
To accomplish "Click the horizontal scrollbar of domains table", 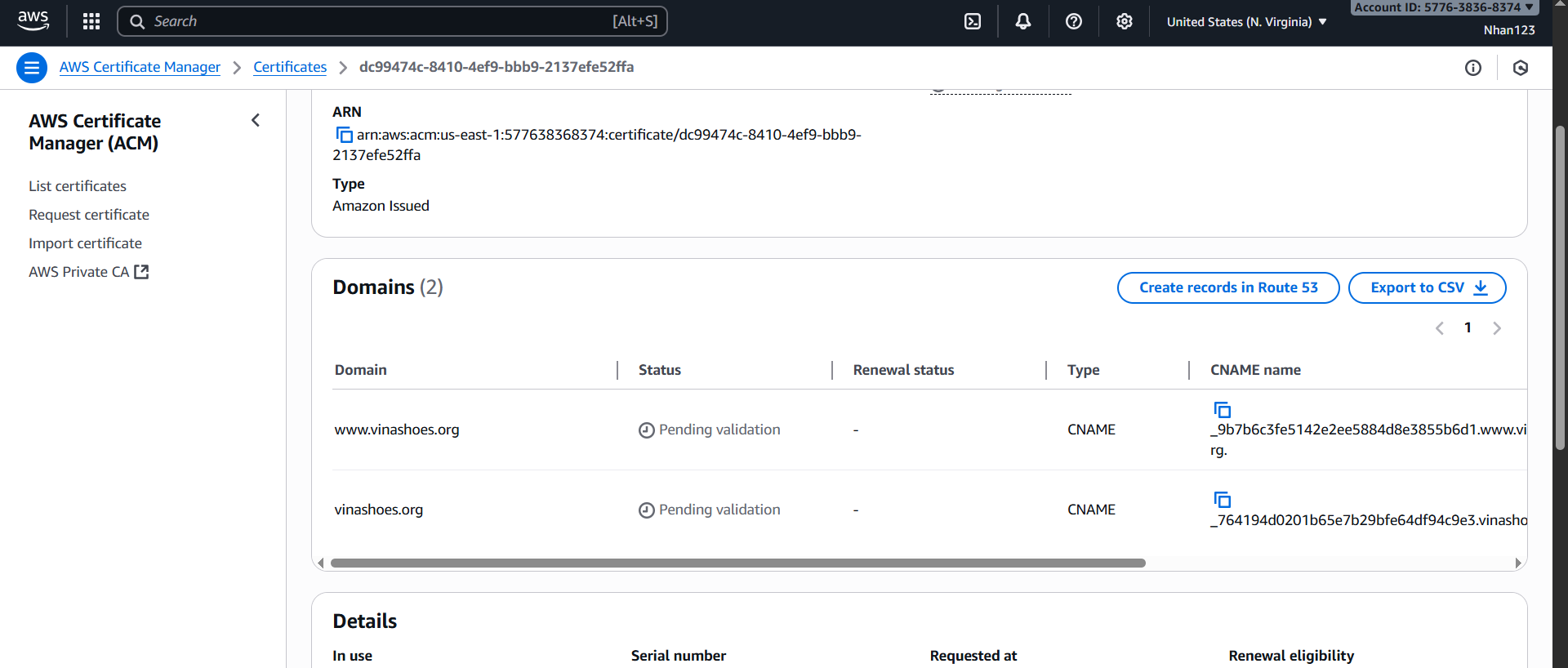I will click(x=737, y=563).
